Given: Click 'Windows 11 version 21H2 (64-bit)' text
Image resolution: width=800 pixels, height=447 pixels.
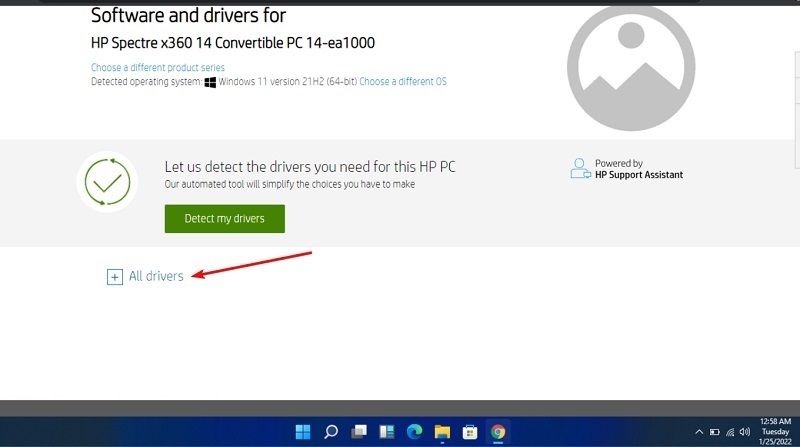Looking at the screenshot, I should [x=288, y=81].
